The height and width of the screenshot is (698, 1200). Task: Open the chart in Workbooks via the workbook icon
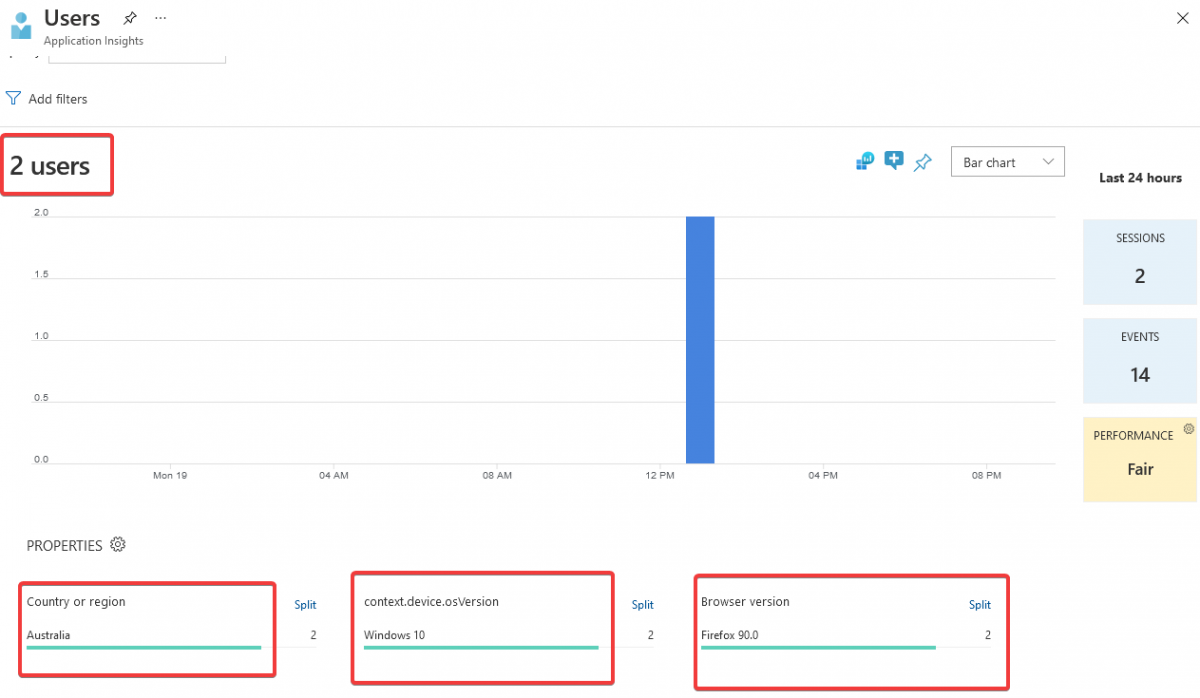(863, 160)
